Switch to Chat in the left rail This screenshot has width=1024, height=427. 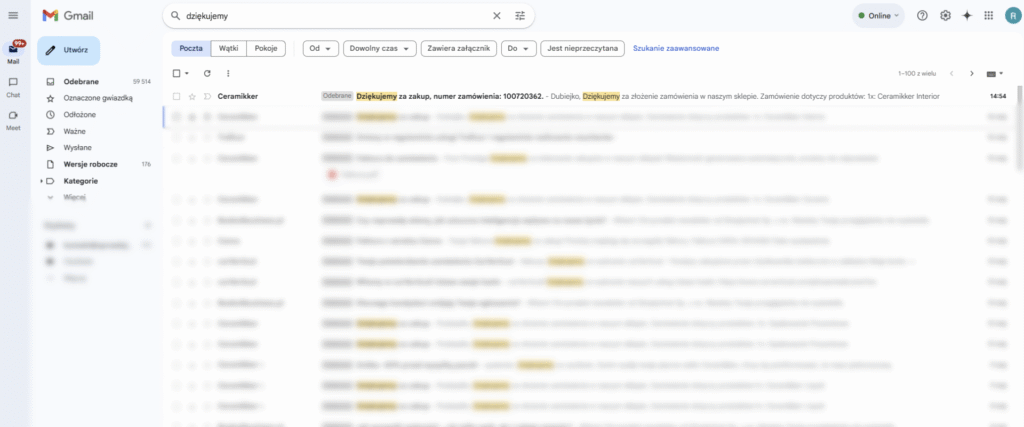[13, 87]
